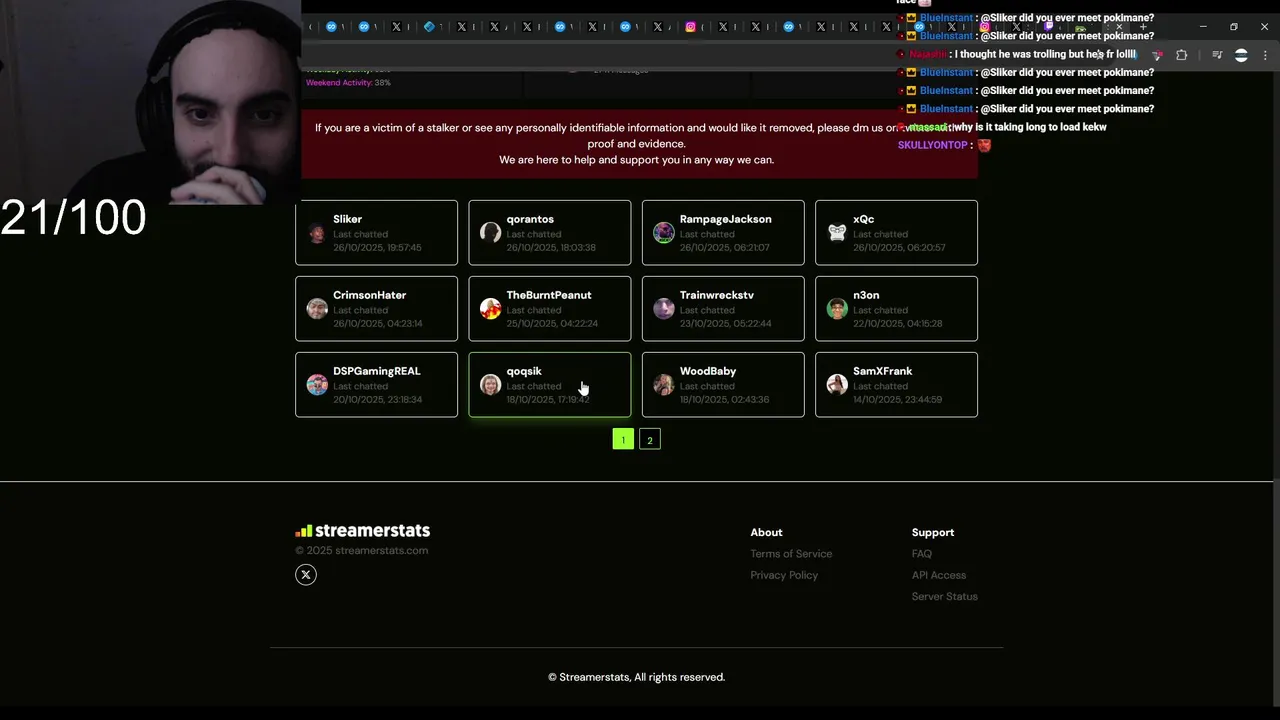The image size is (1280, 720).
Task: Go to page 1 of the list
Action: 623,439
